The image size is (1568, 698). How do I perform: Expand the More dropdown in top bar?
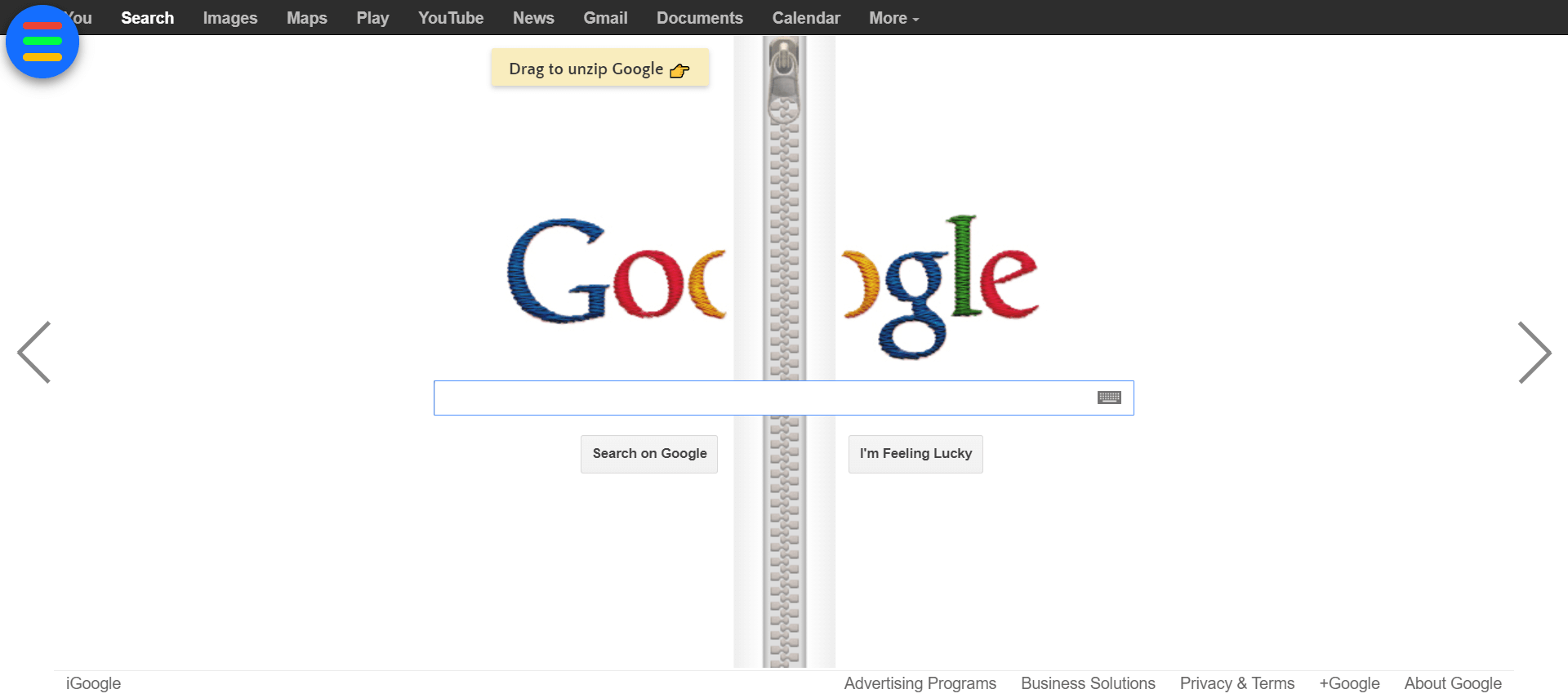pyautogui.click(x=893, y=18)
